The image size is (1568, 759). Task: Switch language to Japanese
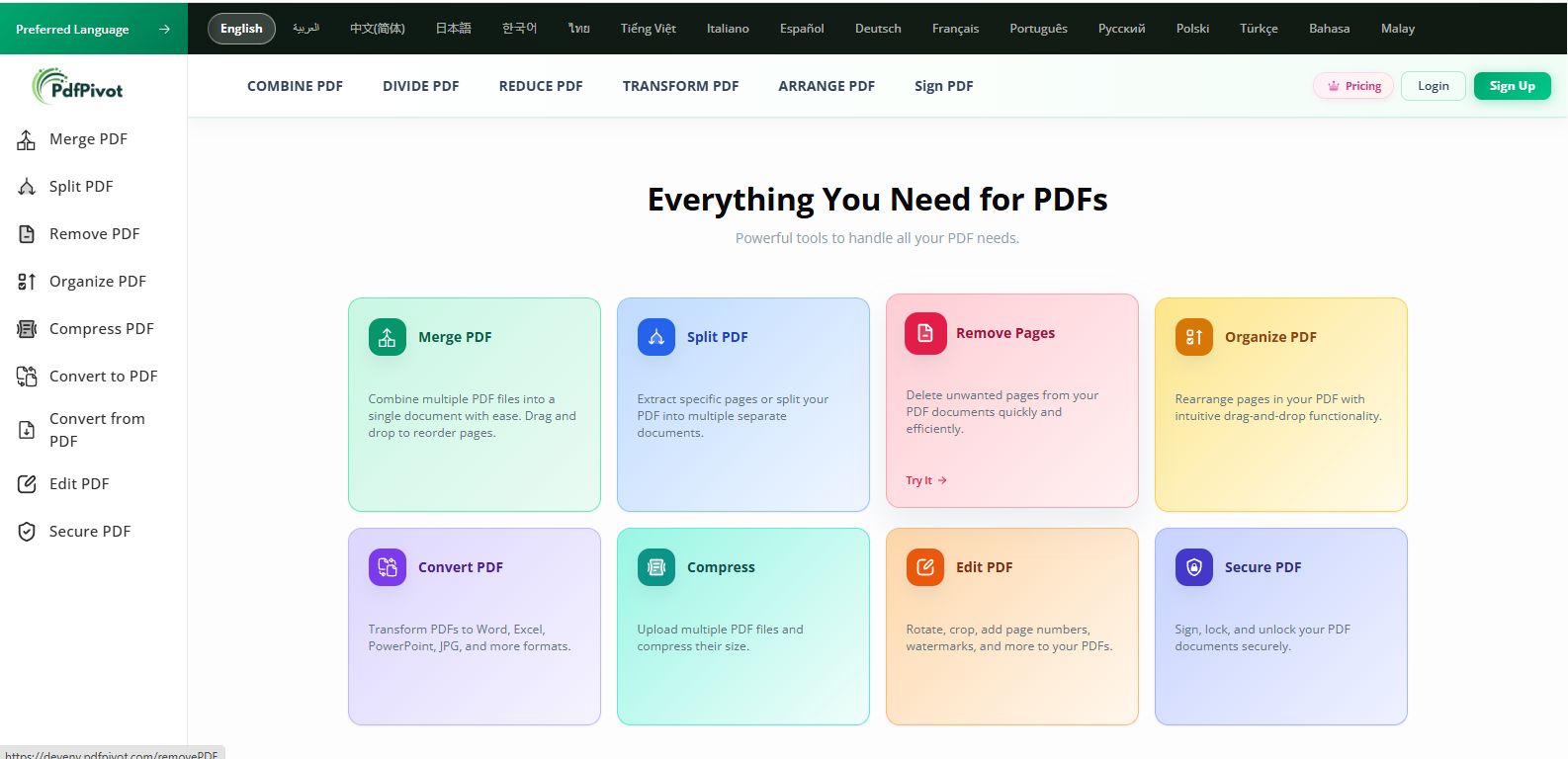pos(453,29)
